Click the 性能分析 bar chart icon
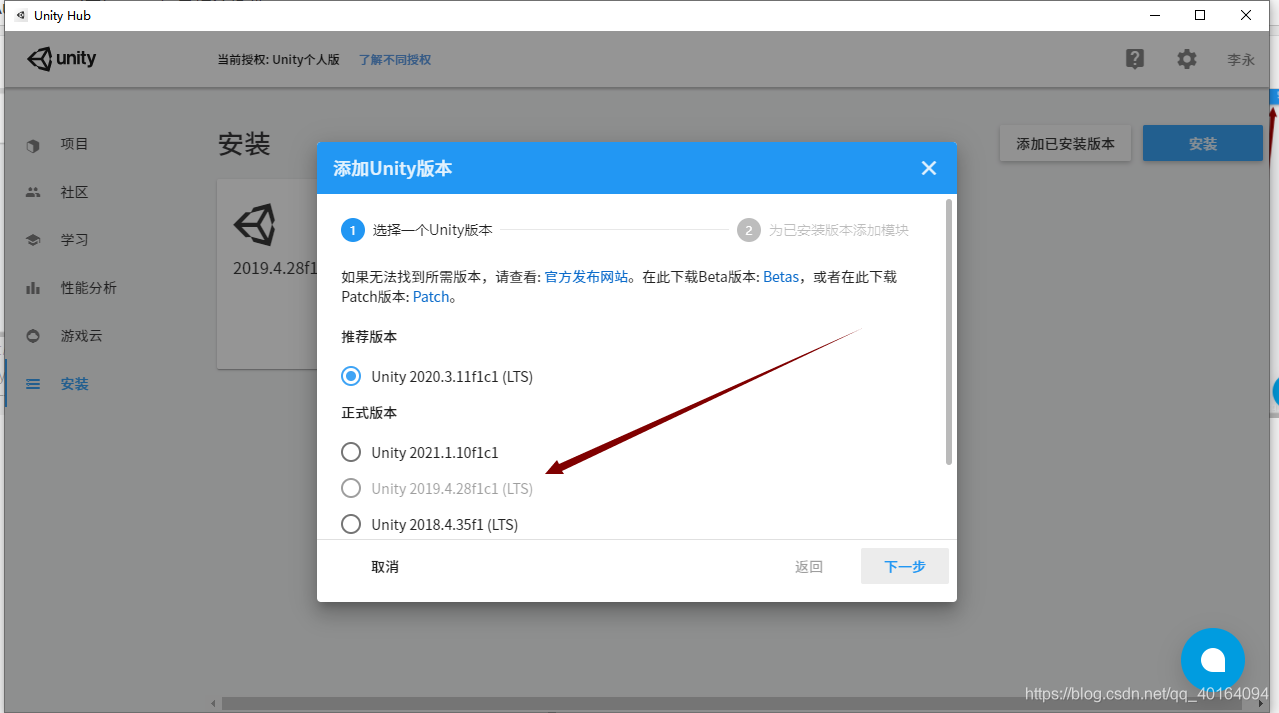The height and width of the screenshot is (713, 1279). pos(33,288)
